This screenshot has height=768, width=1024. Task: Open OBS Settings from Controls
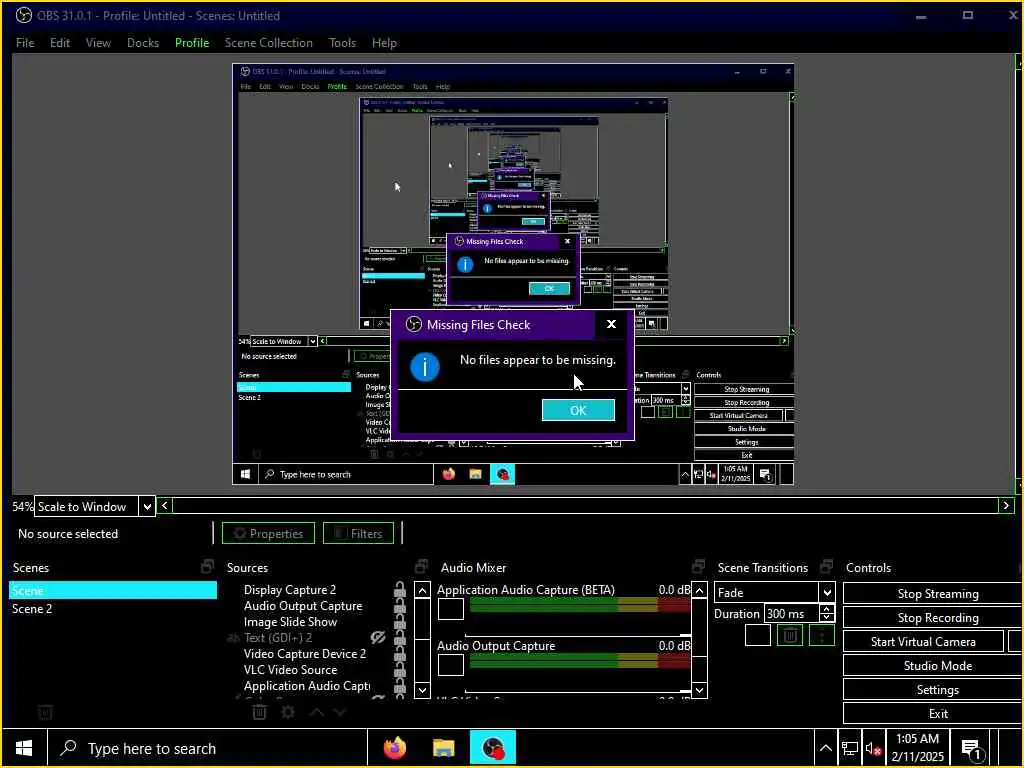933,690
